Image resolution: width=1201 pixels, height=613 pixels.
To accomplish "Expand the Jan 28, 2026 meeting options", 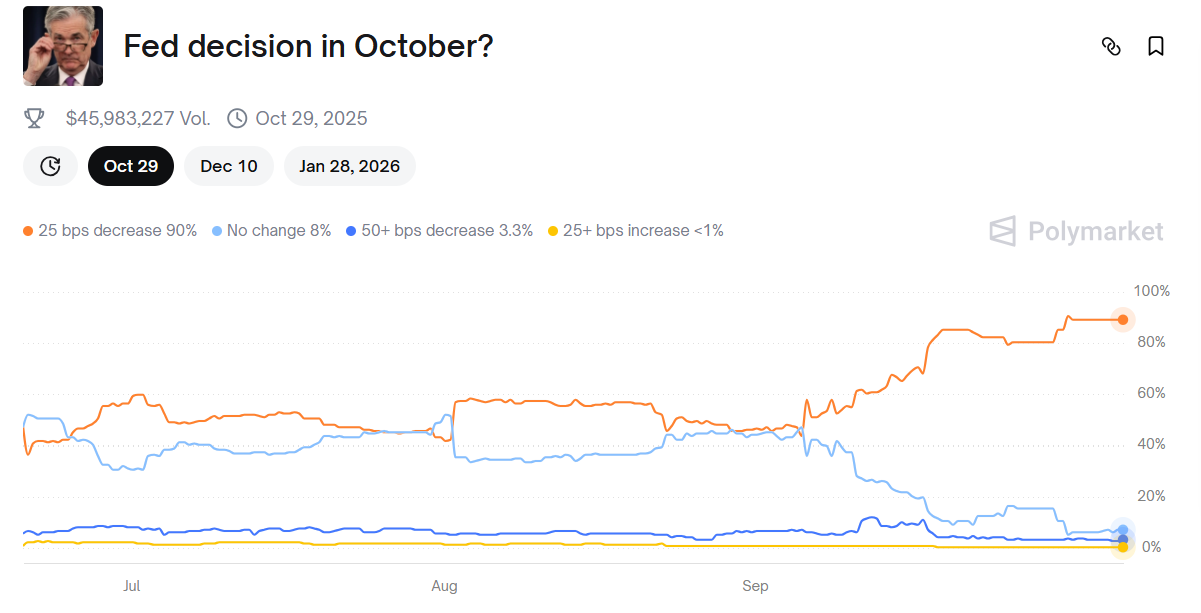I will [x=349, y=166].
